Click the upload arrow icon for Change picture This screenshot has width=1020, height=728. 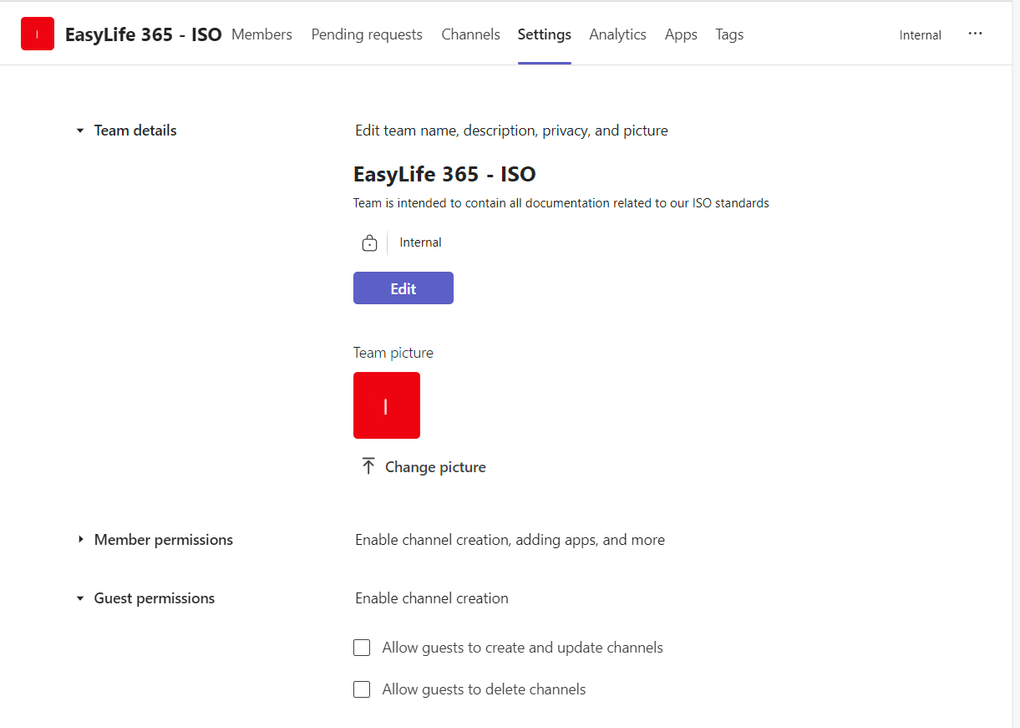(368, 466)
